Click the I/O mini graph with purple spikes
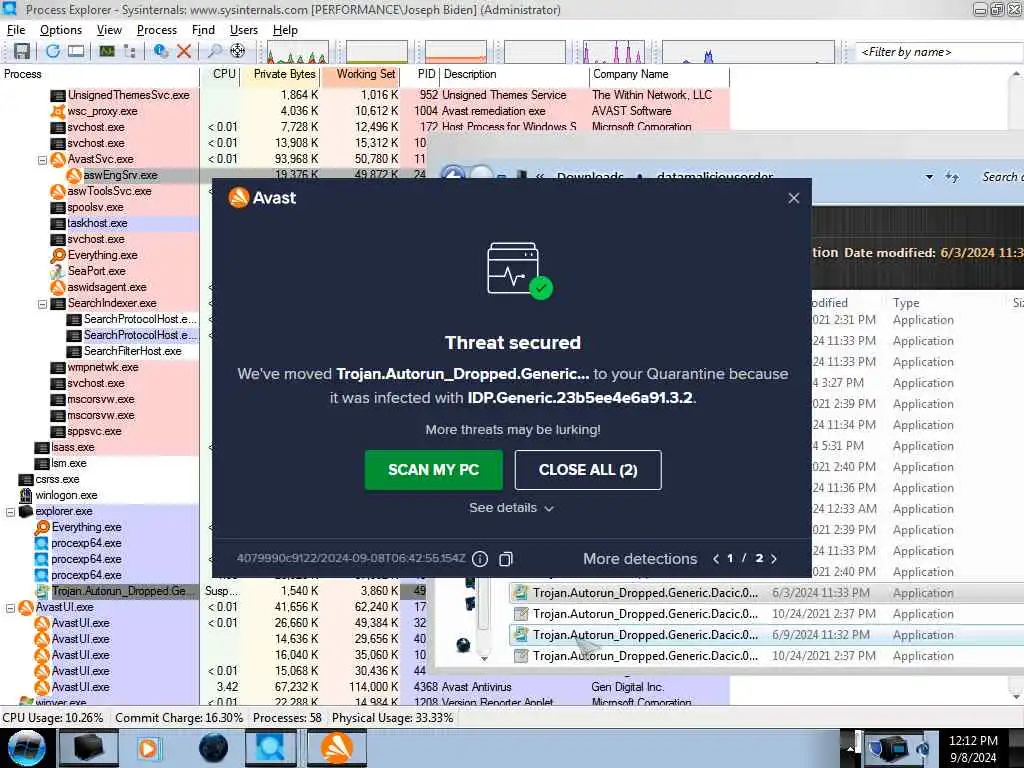This screenshot has height=768, width=1024. point(613,52)
